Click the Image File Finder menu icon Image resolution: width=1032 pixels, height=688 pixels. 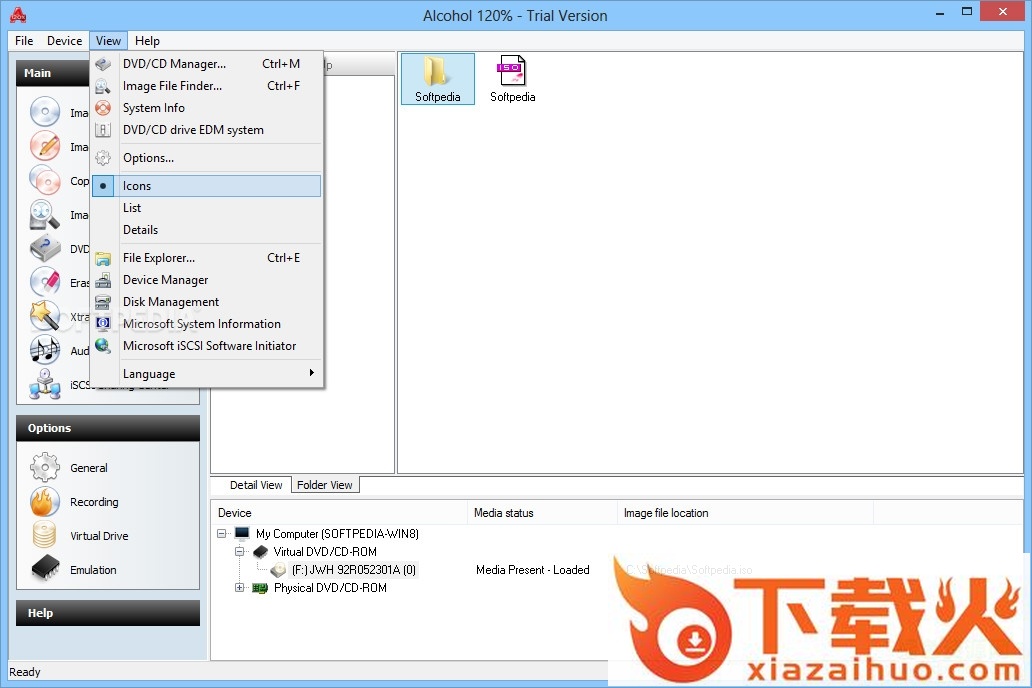coord(103,86)
